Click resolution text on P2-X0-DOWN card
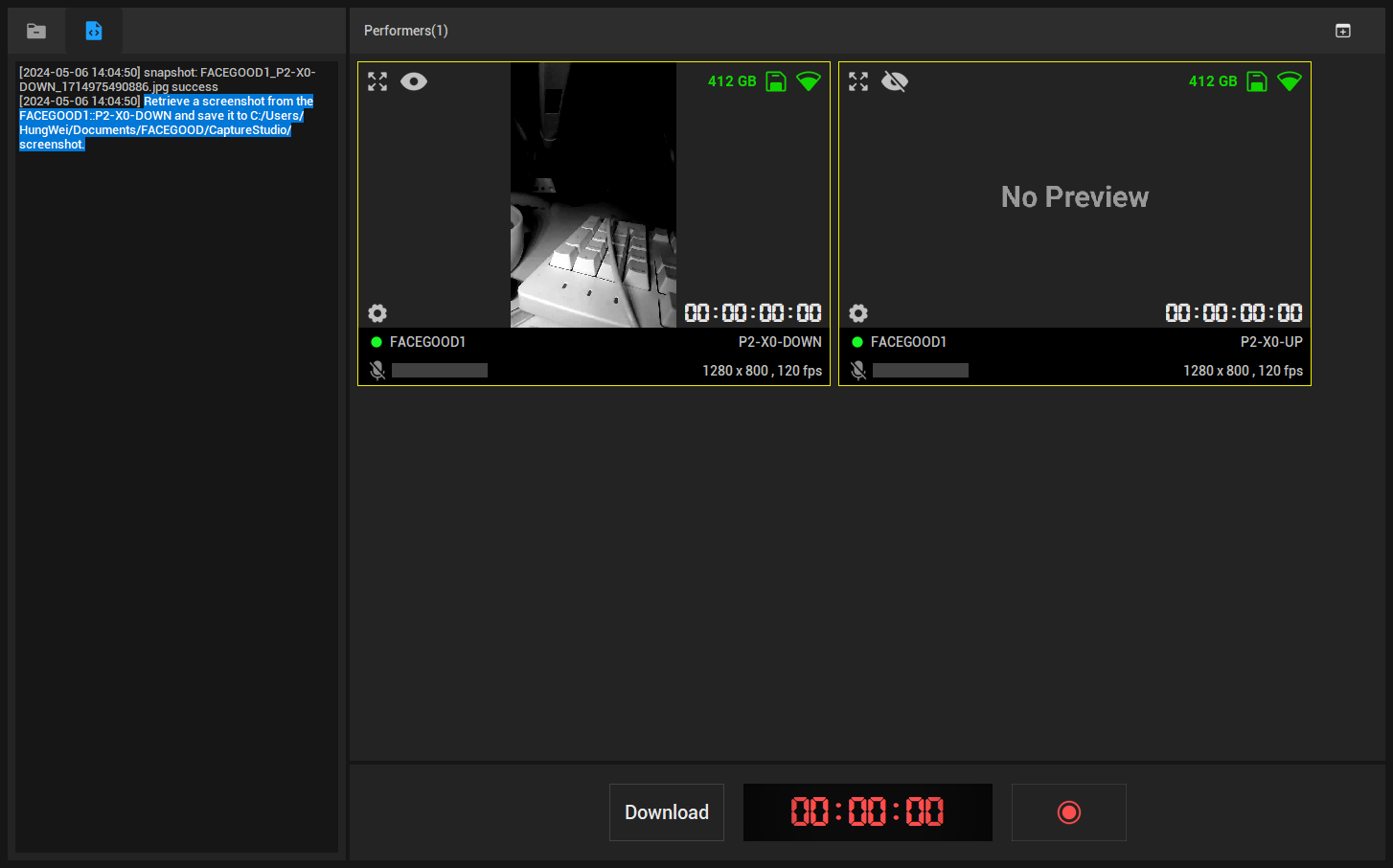The height and width of the screenshot is (868, 1393). (762, 371)
